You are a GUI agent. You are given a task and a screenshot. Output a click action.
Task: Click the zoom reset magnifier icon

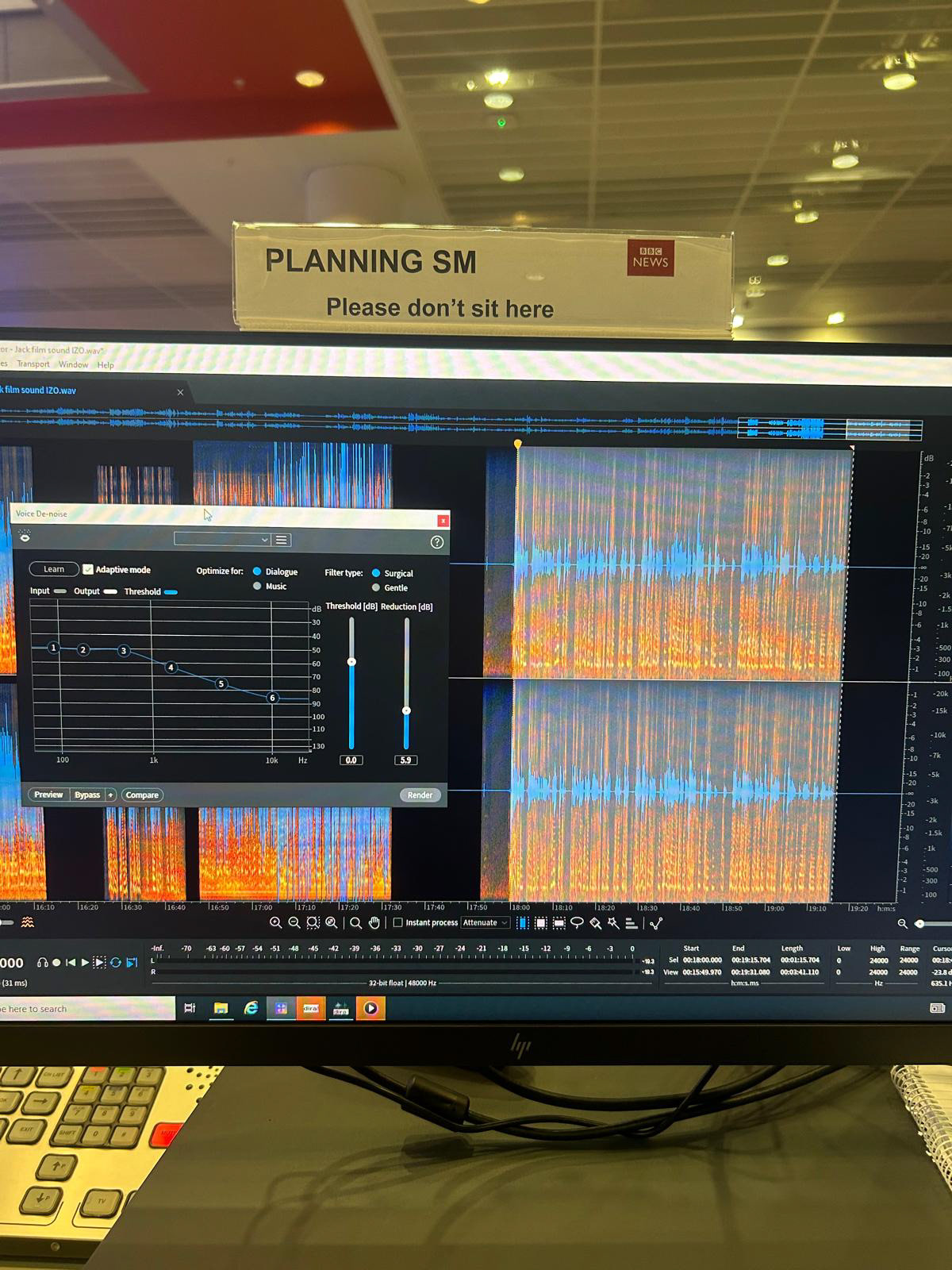[x=332, y=922]
